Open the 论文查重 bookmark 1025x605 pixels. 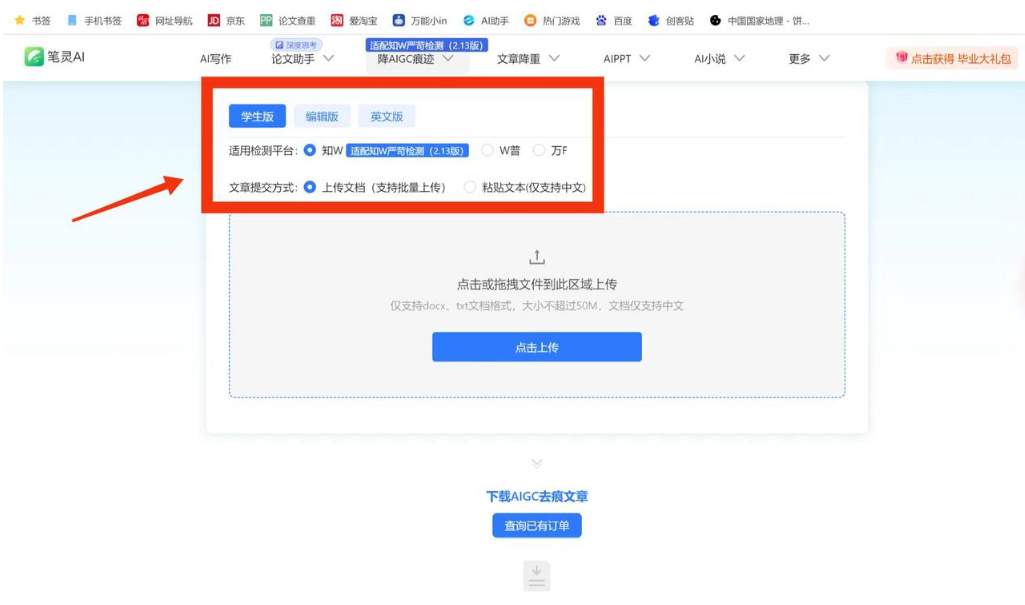tap(288, 20)
